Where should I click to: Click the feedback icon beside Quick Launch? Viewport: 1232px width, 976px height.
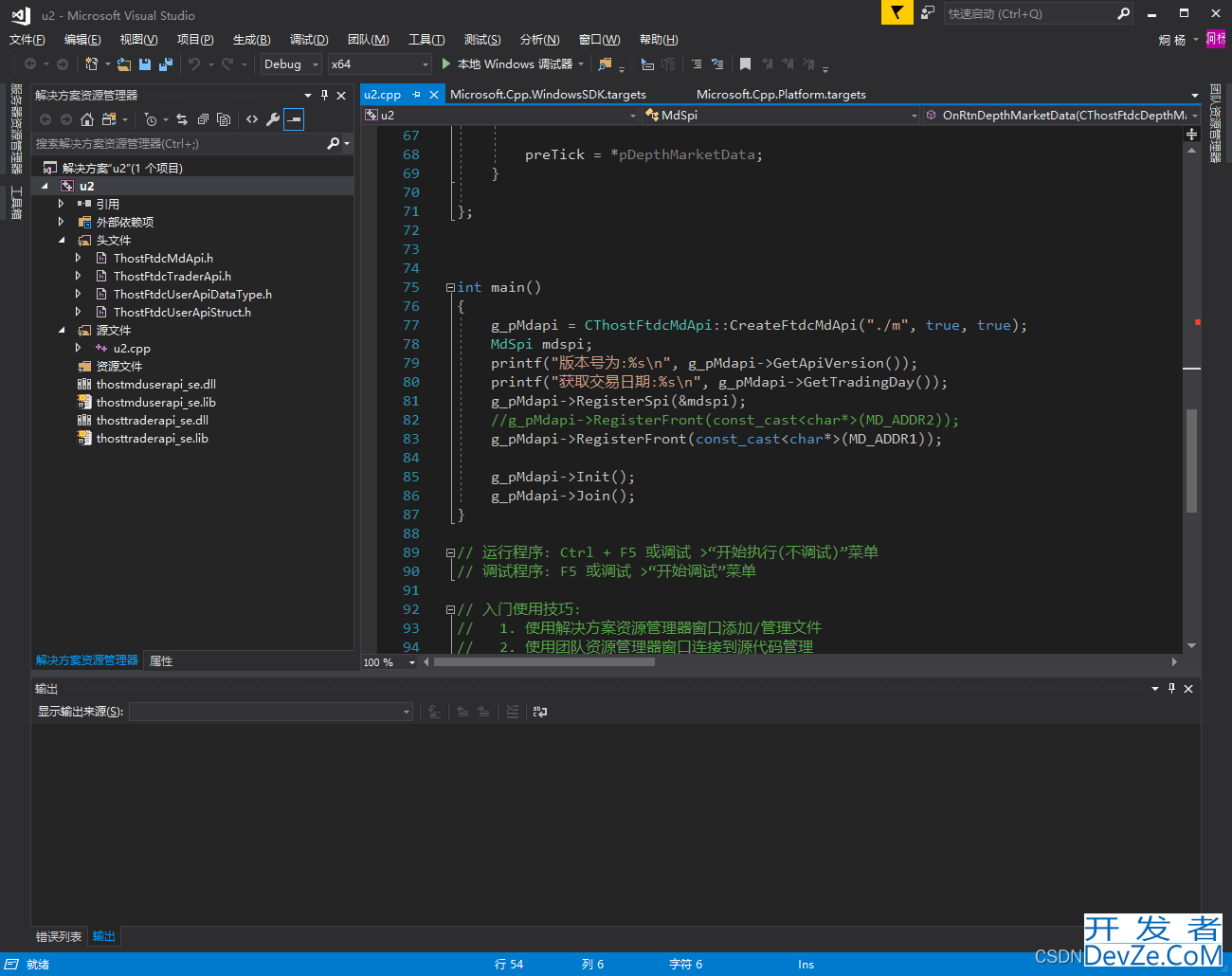[x=928, y=12]
